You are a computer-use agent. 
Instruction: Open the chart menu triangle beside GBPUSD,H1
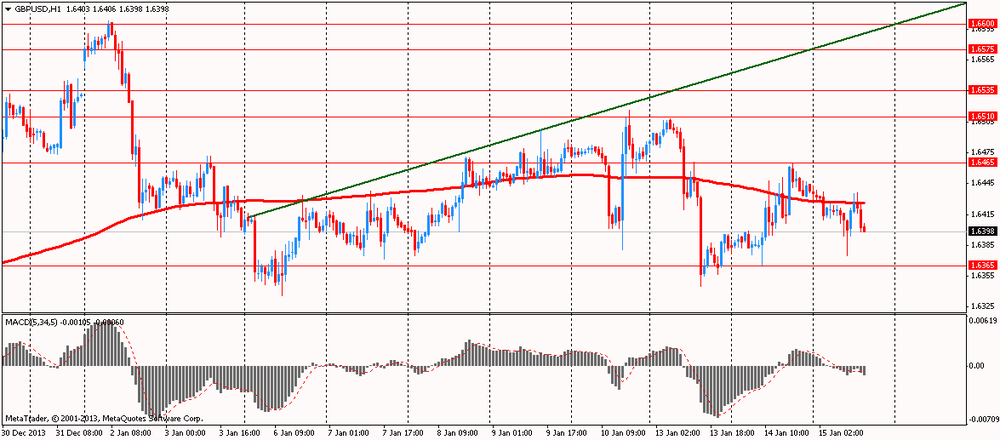pos(8,8)
